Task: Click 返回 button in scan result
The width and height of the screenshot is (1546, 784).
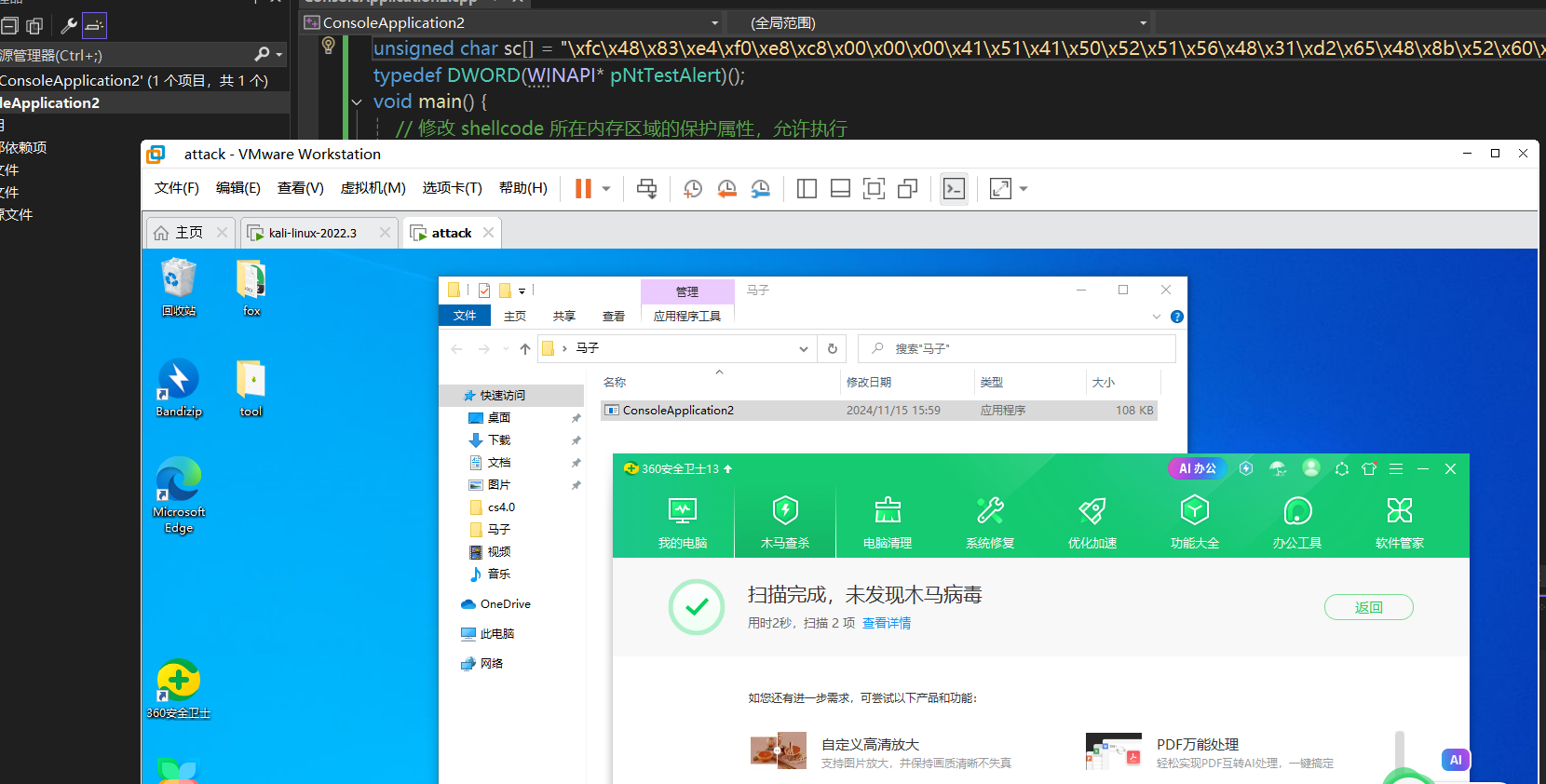Action: 1369,607
